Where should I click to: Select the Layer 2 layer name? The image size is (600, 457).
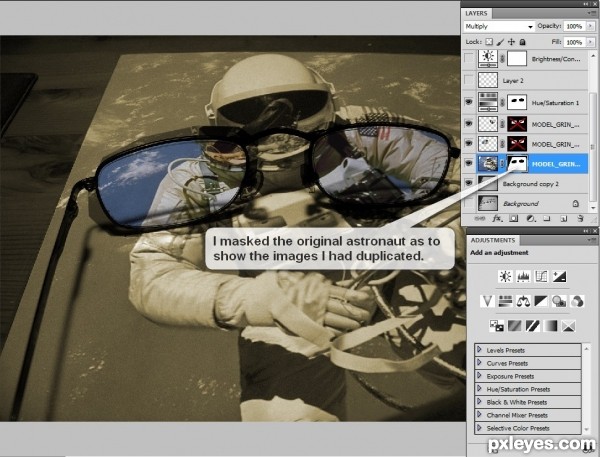pyautogui.click(x=513, y=81)
